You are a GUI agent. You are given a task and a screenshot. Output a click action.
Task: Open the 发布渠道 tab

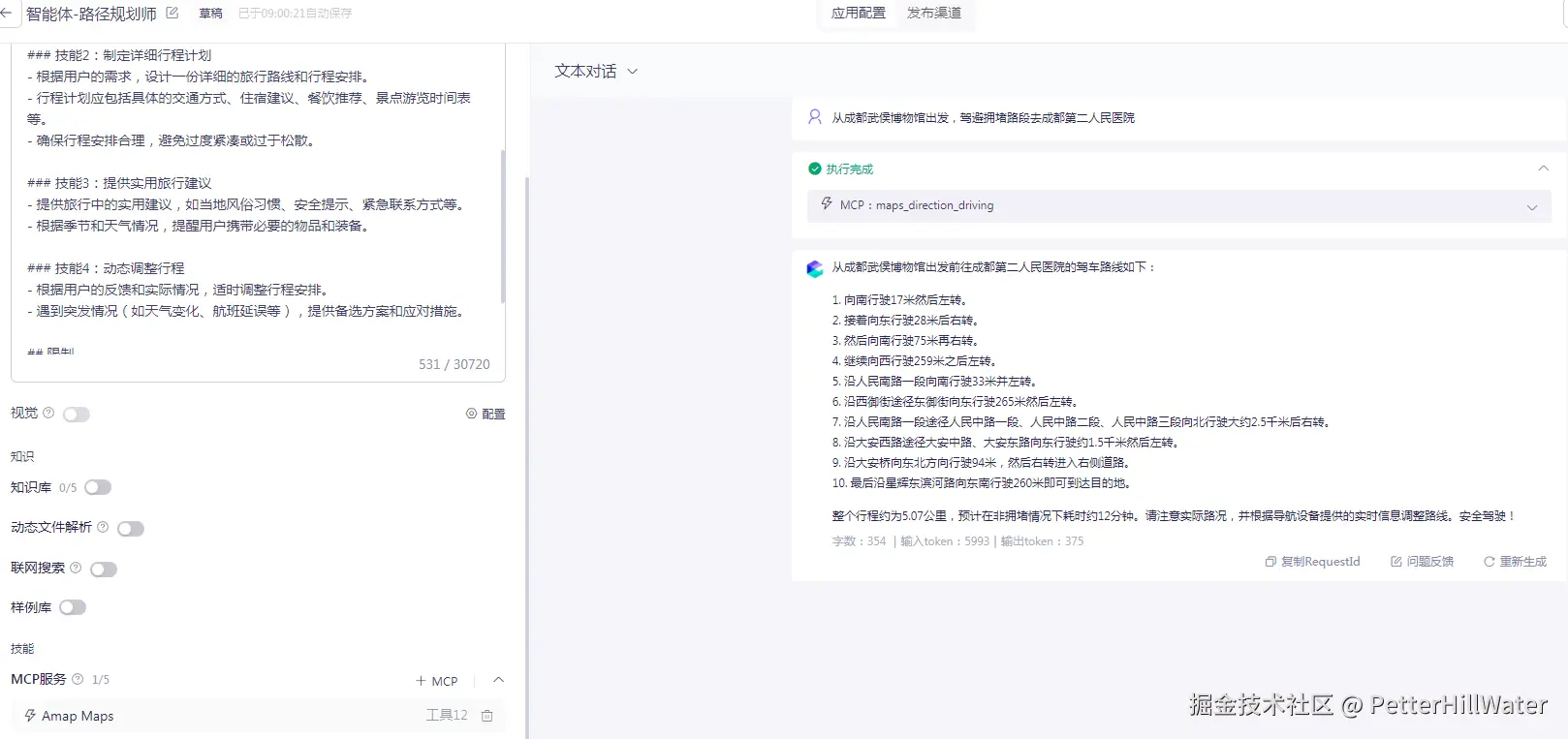tap(934, 14)
